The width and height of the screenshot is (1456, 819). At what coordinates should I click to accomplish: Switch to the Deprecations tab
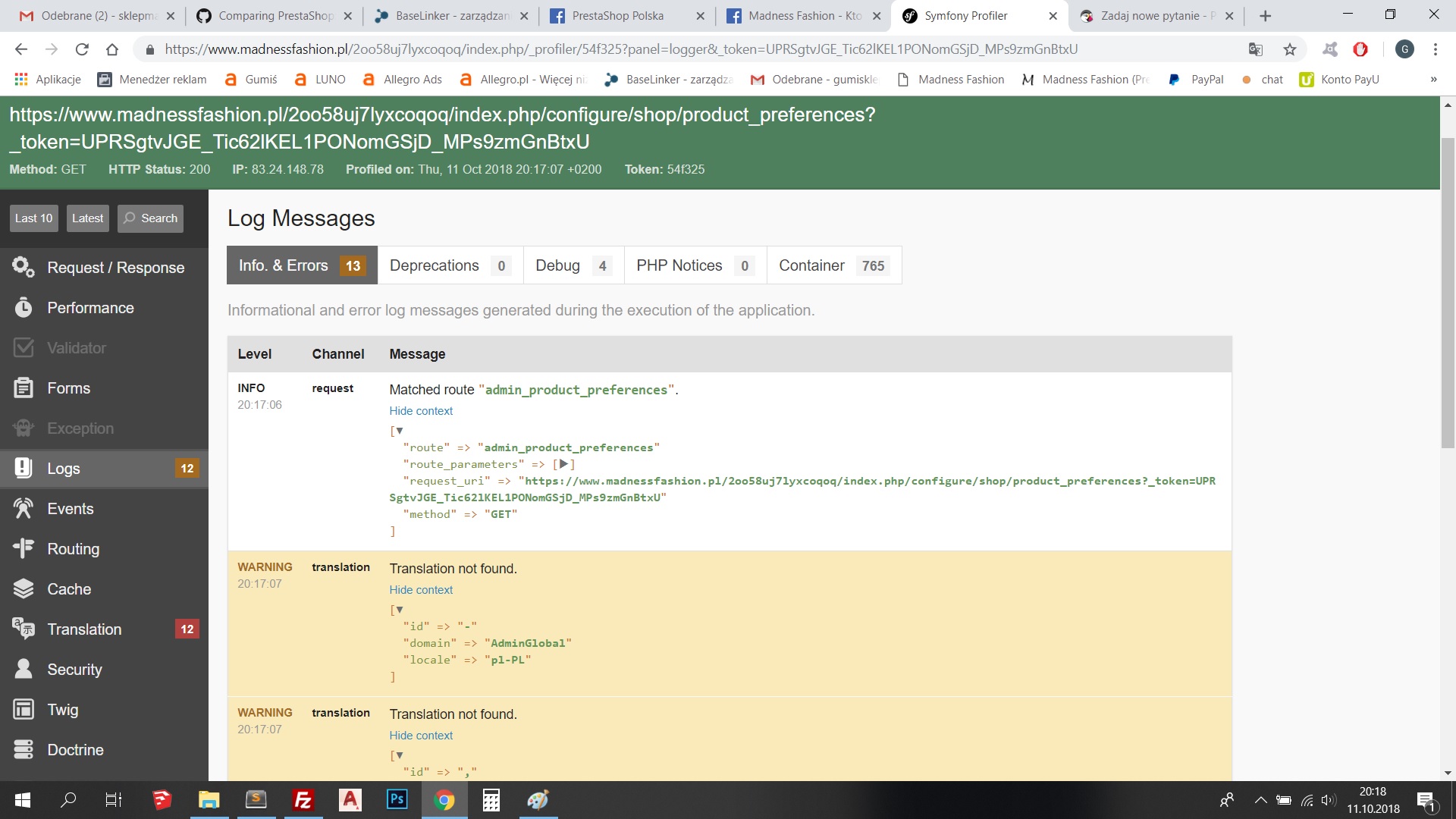(x=450, y=265)
